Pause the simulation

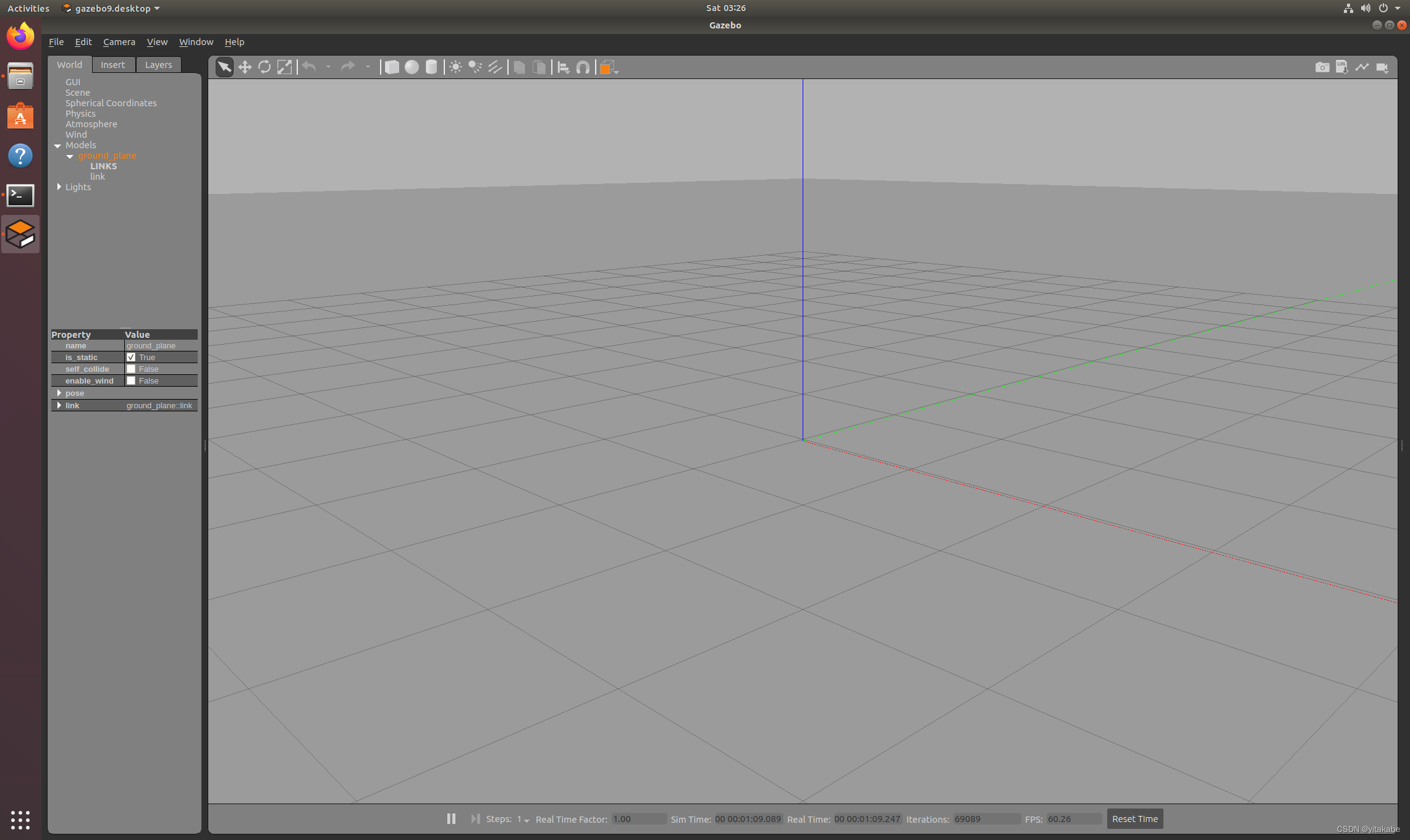[x=452, y=818]
